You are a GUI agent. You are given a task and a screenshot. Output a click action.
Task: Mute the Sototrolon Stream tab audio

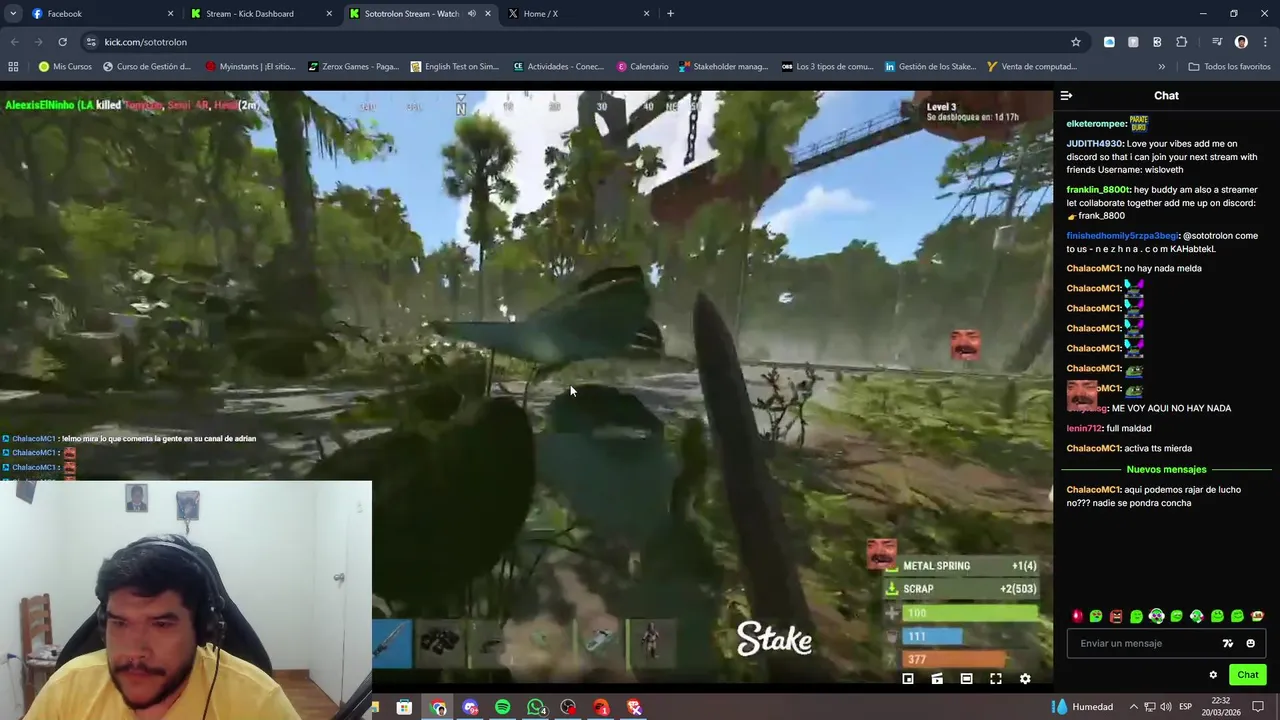[x=471, y=14]
